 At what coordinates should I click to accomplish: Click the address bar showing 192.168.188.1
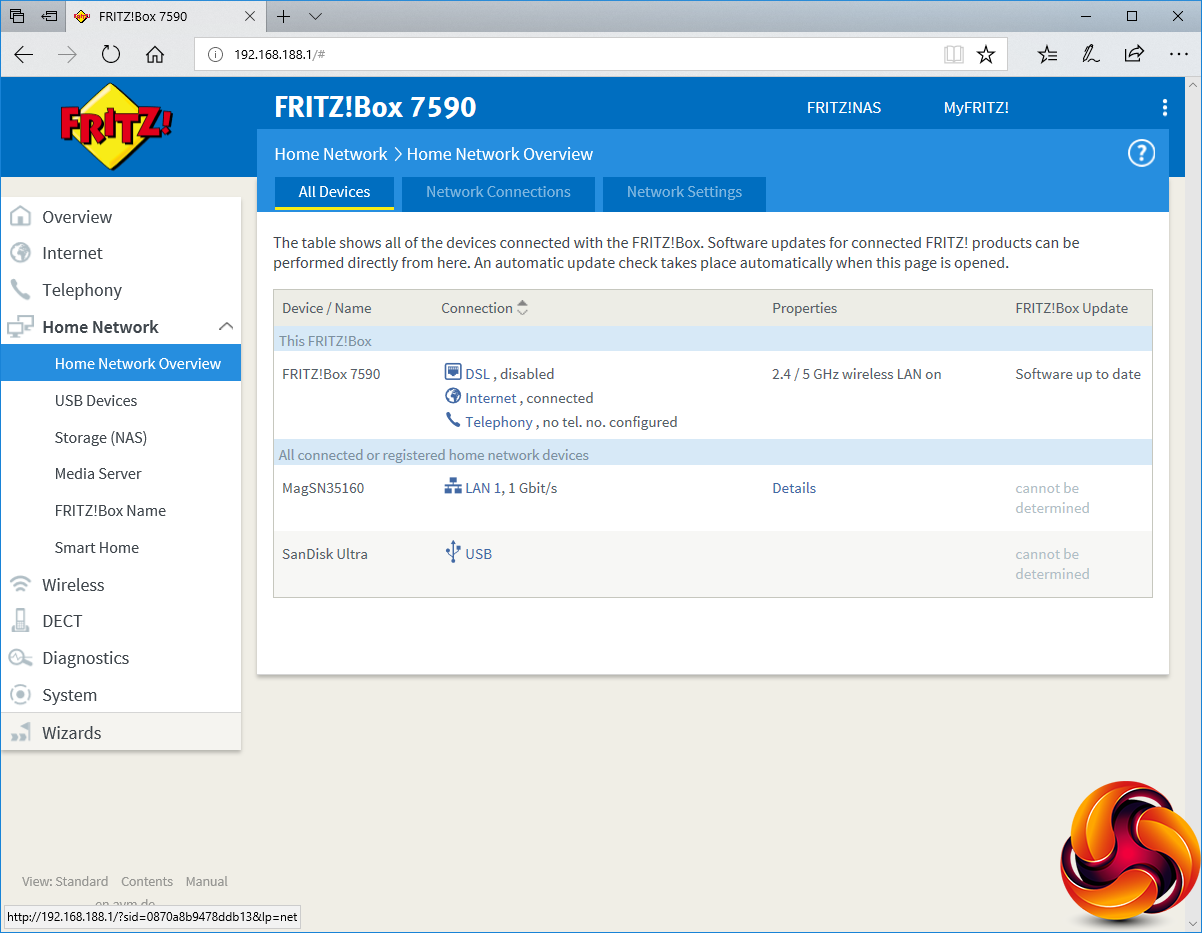[570, 54]
